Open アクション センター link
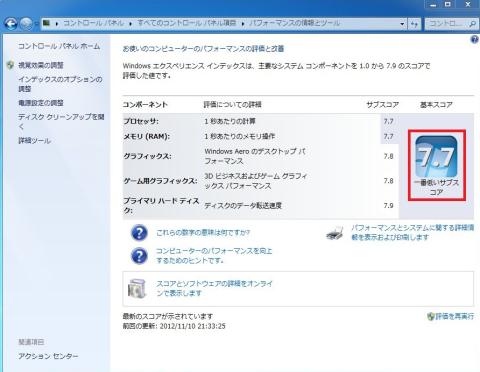The image size is (480, 372). point(48,356)
